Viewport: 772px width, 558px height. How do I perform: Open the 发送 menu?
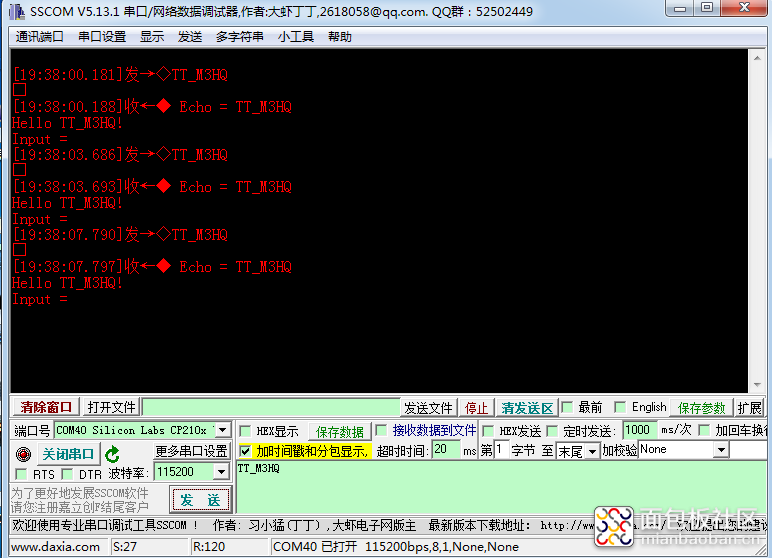(190, 37)
